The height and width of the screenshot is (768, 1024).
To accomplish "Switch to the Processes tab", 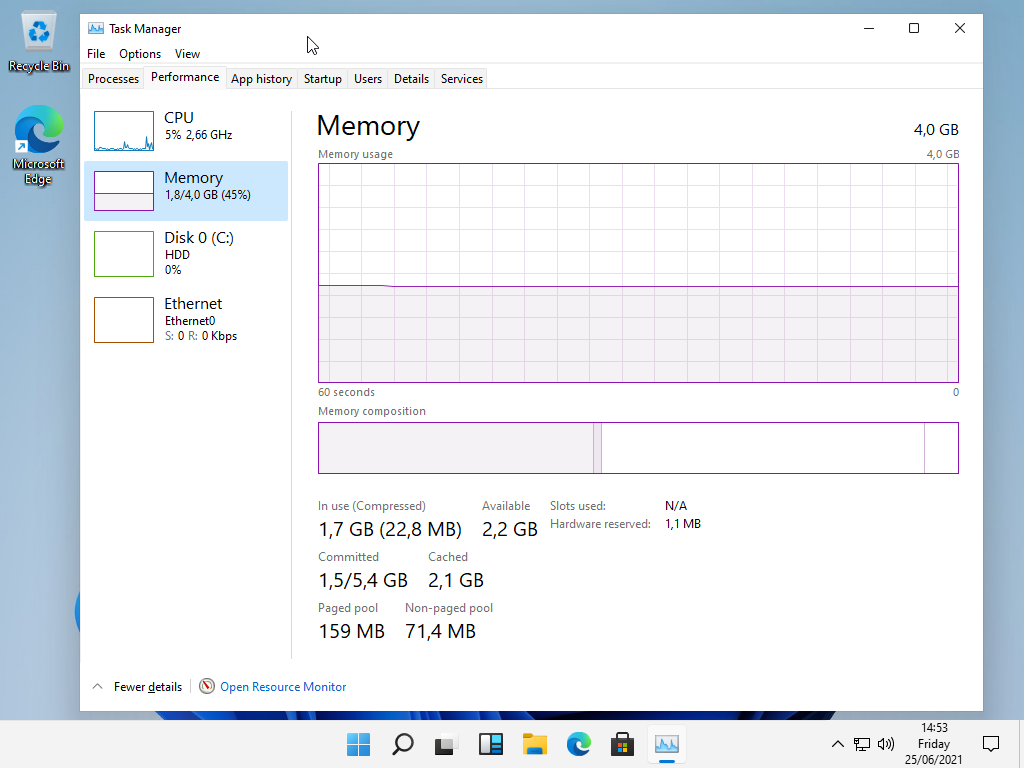I will (113, 79).
